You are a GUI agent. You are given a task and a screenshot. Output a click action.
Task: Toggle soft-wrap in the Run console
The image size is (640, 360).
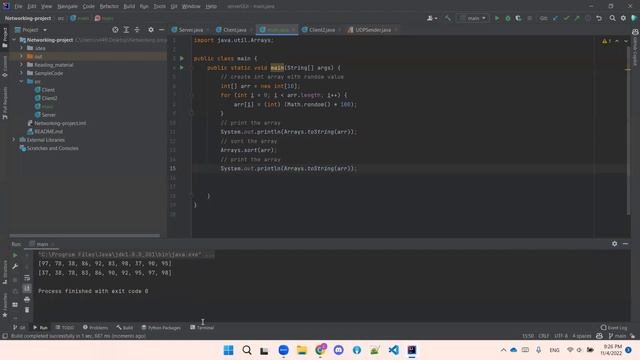tap(27, 278)
